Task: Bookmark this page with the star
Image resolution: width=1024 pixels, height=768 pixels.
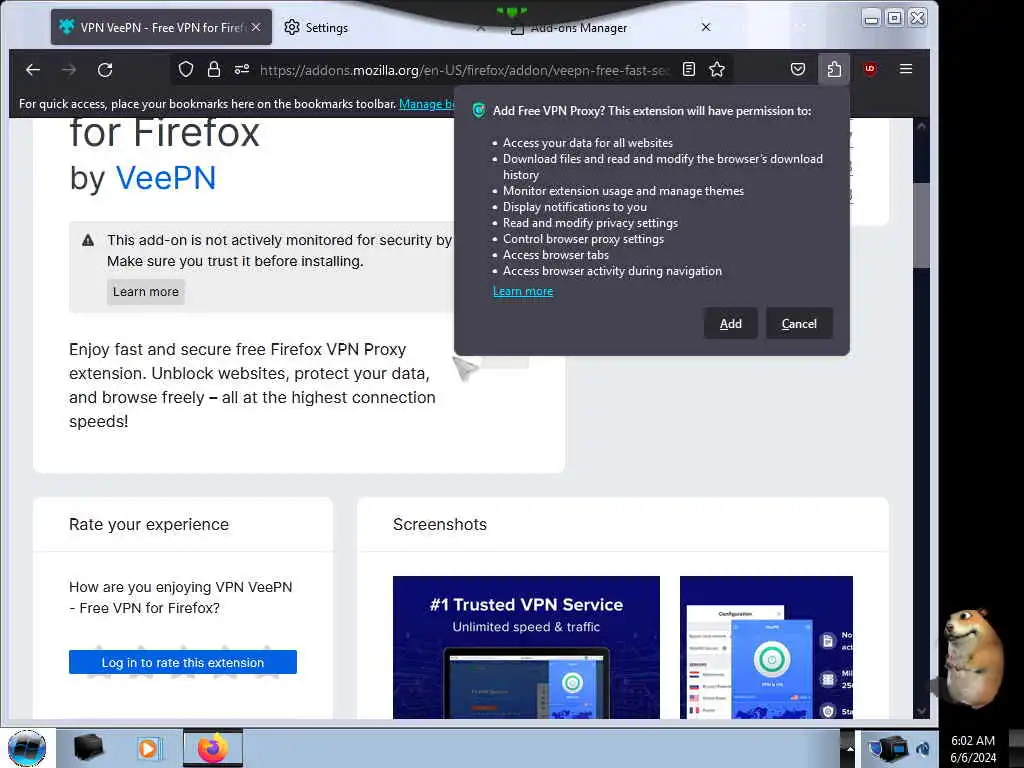Action: (717, 69)
